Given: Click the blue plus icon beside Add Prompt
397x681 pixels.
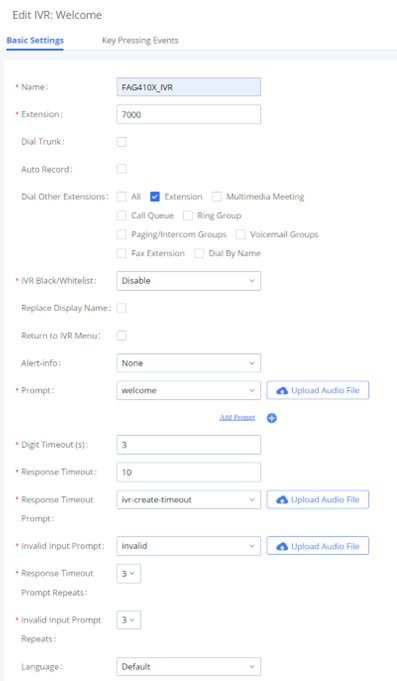Looking at the screenshot, I should click(x=272, y=418).
